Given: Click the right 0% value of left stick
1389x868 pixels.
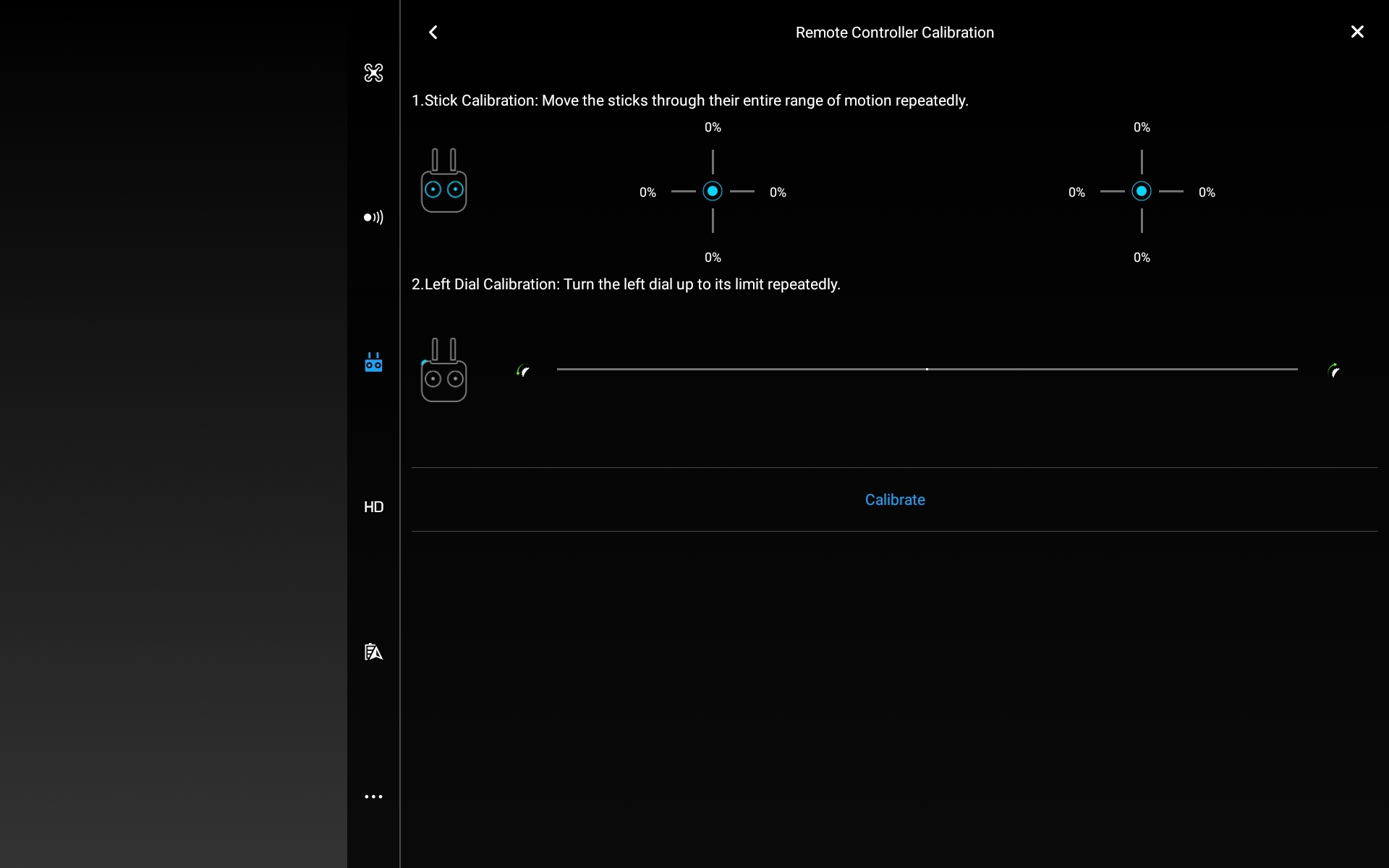Looking at the screenshot, I should pos(778,192).
